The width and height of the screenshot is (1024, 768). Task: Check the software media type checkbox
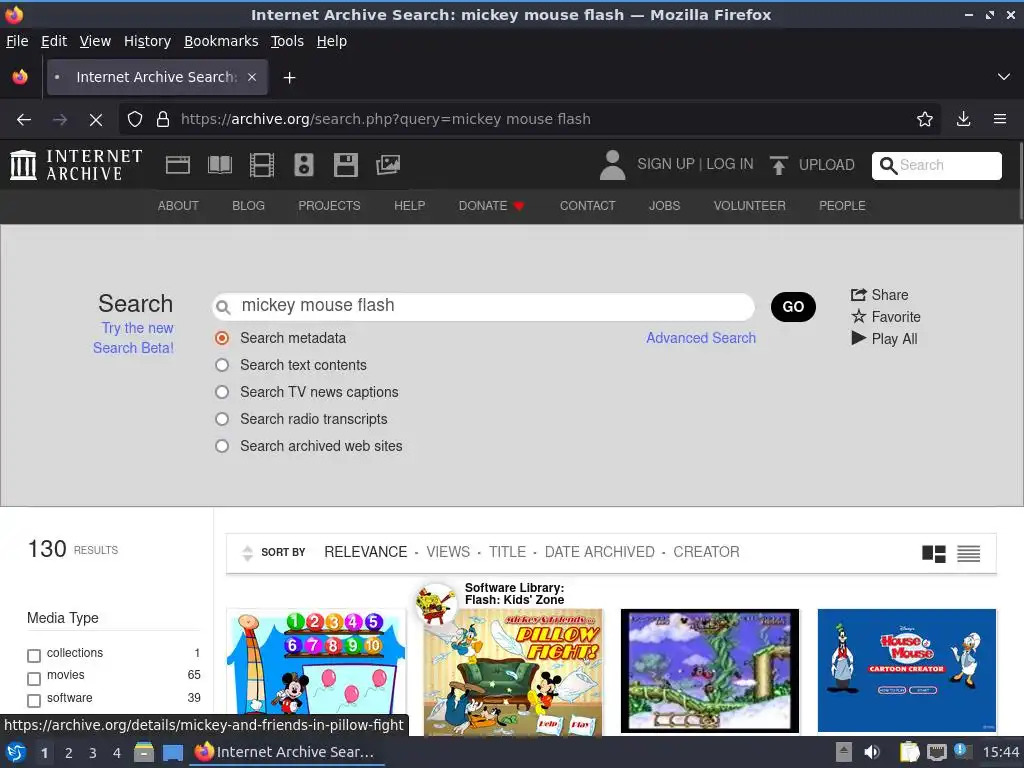coord(34,701)
